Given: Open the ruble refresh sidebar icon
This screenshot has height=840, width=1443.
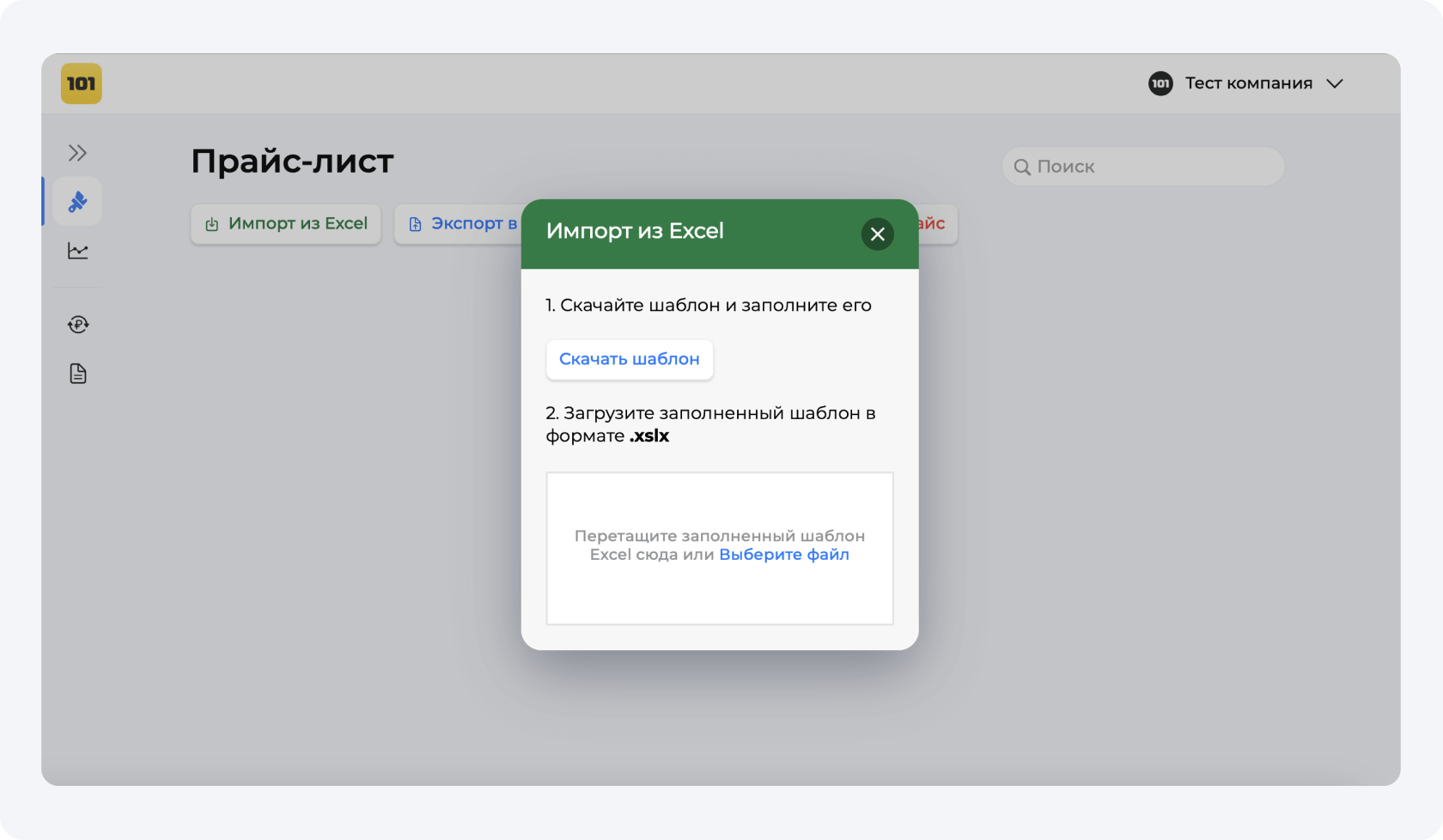Looking at the screenshot, I should [77, 325].
